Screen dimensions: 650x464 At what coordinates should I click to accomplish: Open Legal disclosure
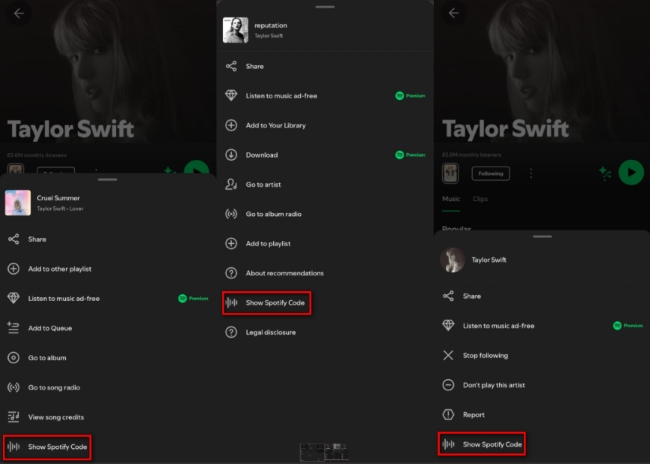325,332
